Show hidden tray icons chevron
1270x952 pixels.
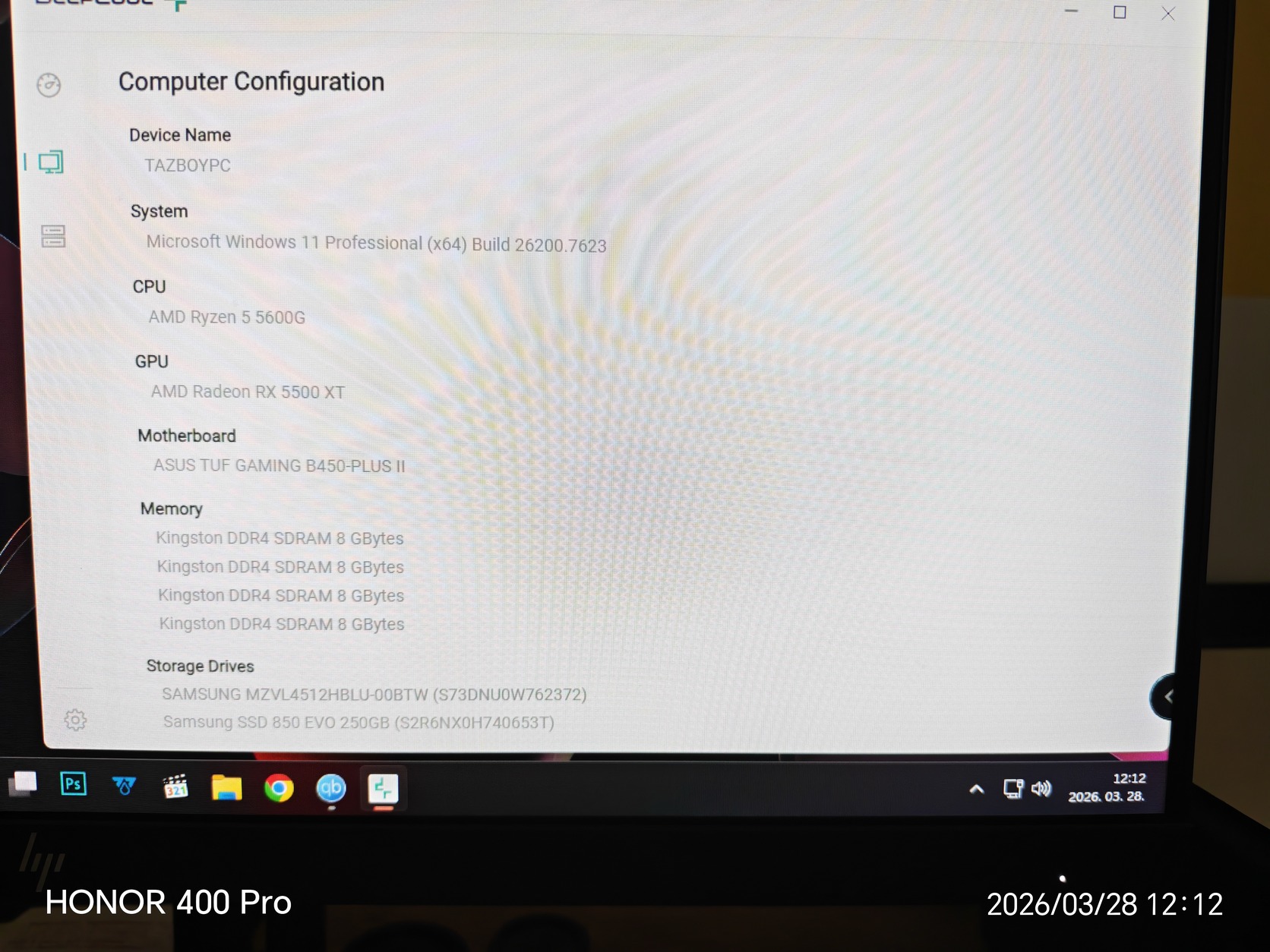coord(977,790)
